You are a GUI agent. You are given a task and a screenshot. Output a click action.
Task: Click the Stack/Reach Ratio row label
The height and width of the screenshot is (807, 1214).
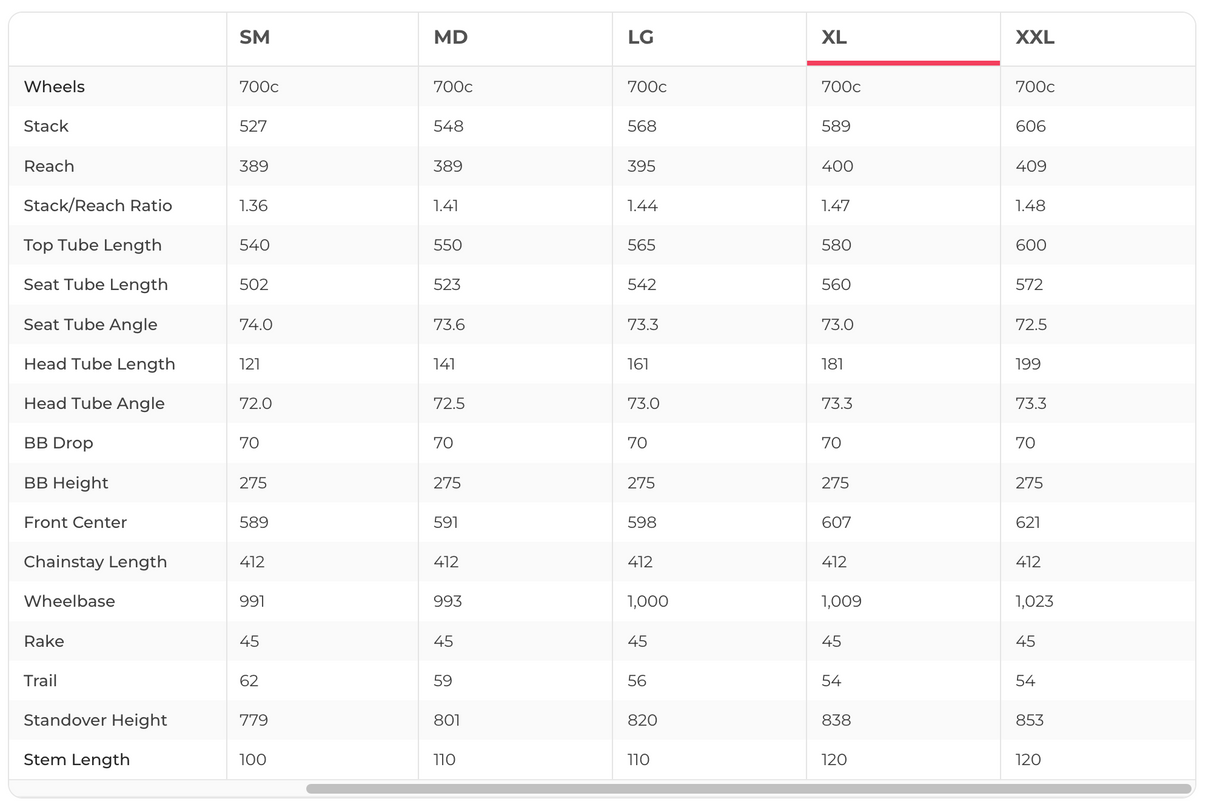pyautogui.click(x=98, y=206)
